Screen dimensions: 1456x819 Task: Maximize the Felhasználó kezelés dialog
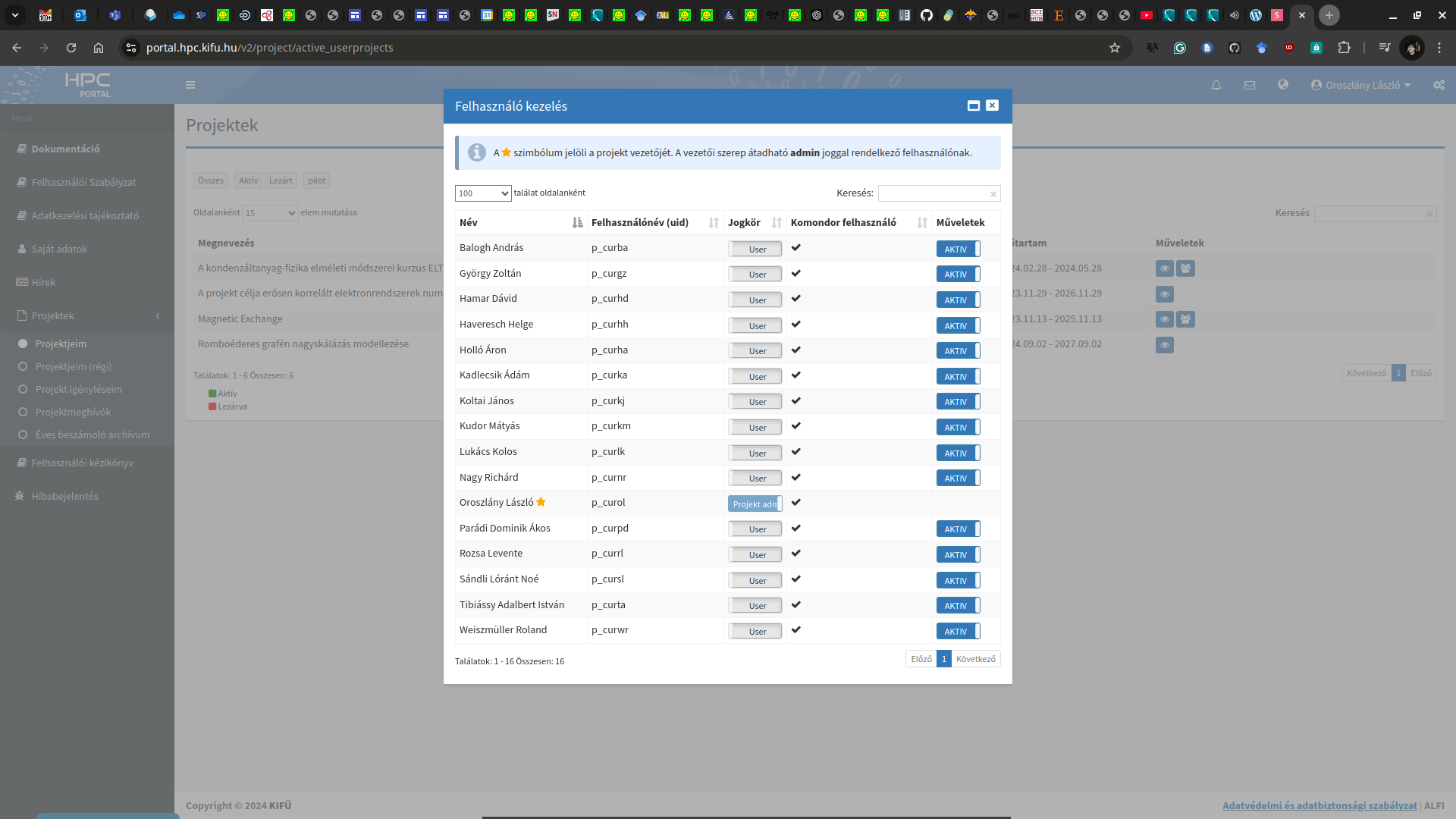point(974,105)
